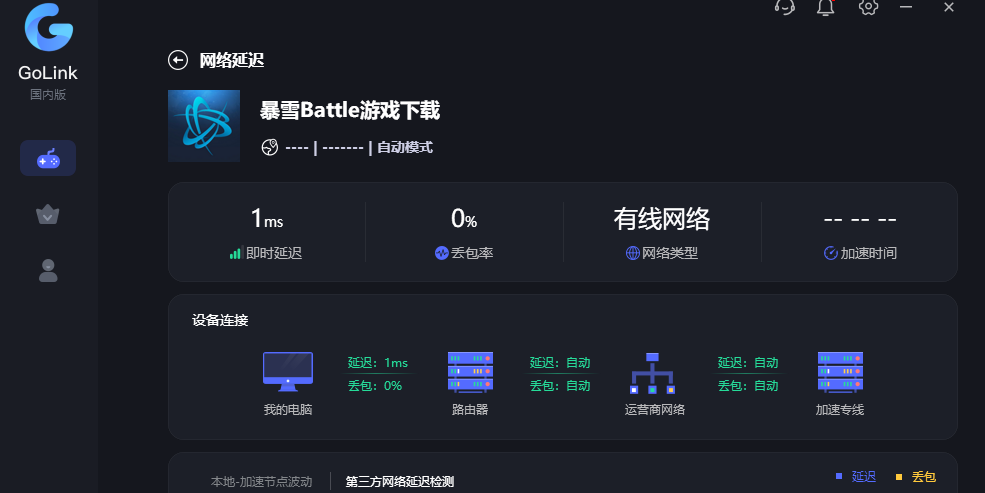985x493 pixels.
Task: Click the GoLink logo
Action: coord(47,28)
